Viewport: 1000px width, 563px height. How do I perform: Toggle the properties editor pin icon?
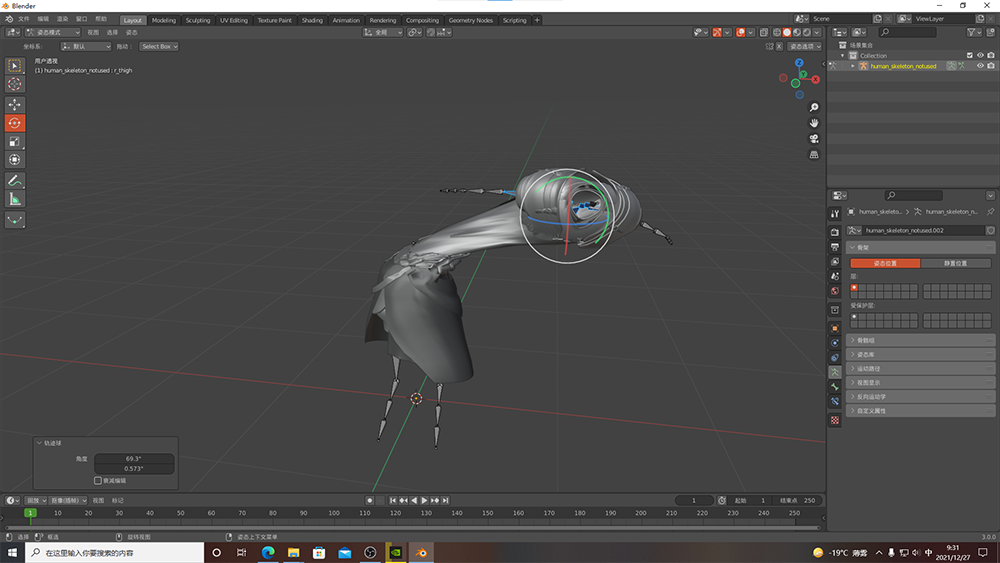(x=990, y=212)
